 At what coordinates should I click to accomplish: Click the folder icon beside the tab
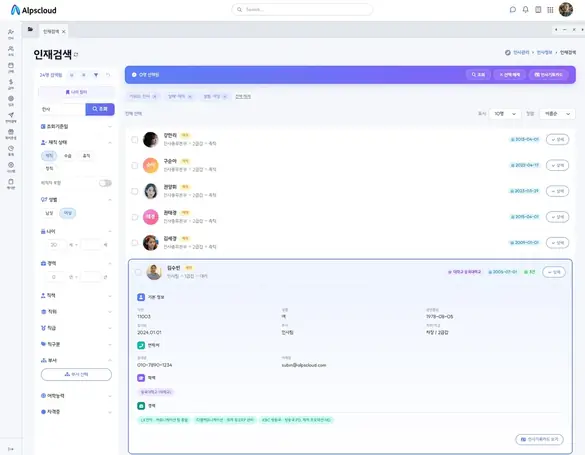pyautogui.click(x=30, y=29)
